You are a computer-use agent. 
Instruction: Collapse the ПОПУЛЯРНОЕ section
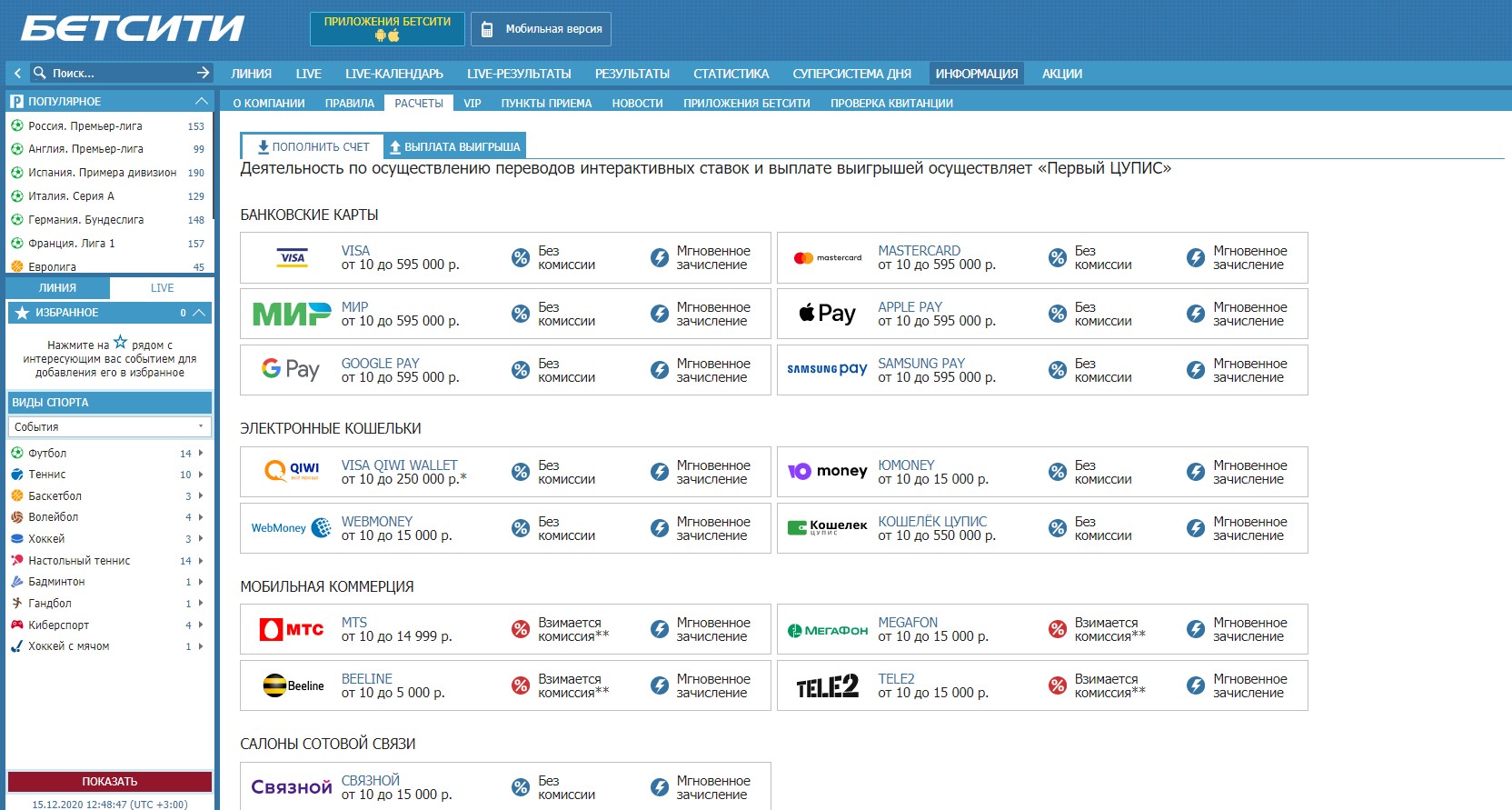202,101
